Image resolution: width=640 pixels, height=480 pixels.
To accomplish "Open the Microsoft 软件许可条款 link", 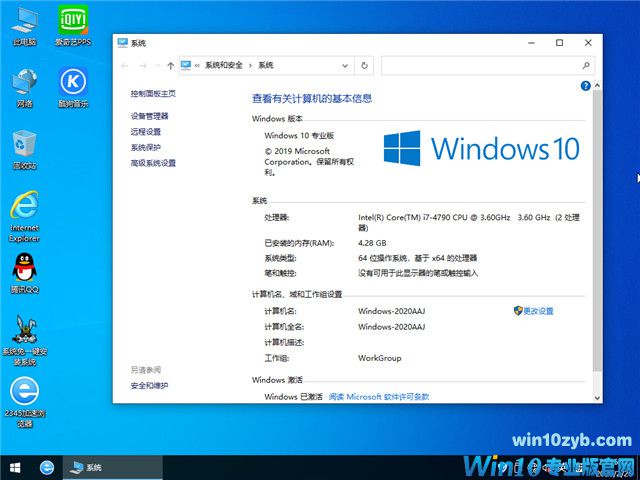I will [x=379, y=396].
